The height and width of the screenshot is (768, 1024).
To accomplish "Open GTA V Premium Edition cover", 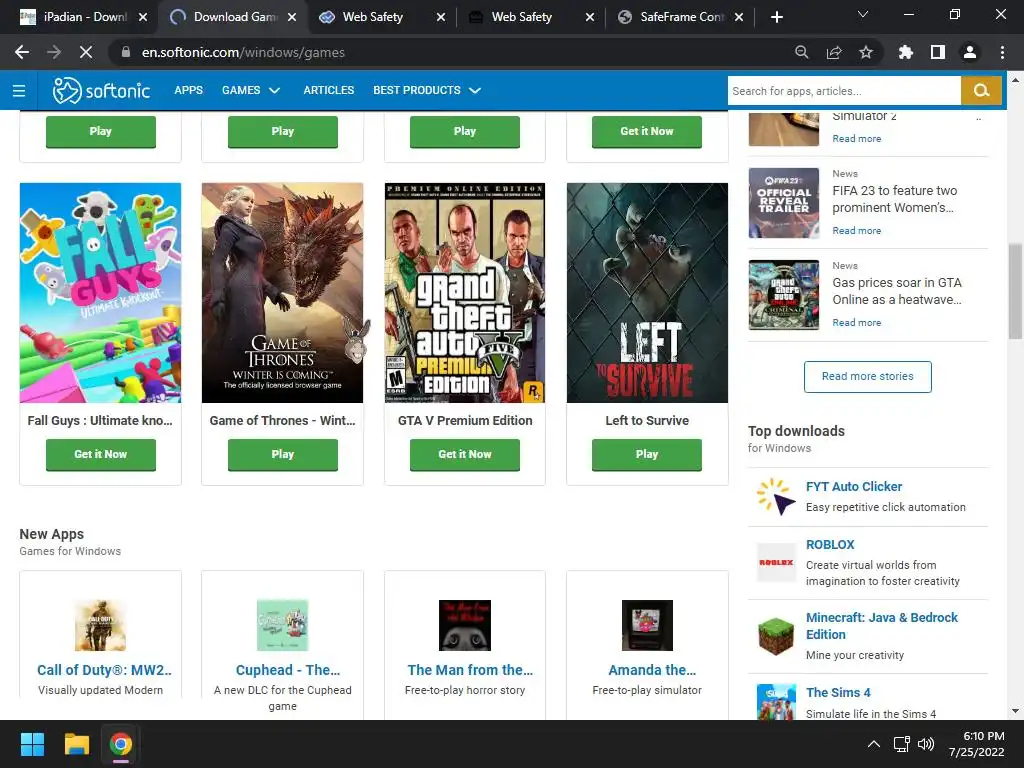I will pyautogui.click(x=465, y=293).
